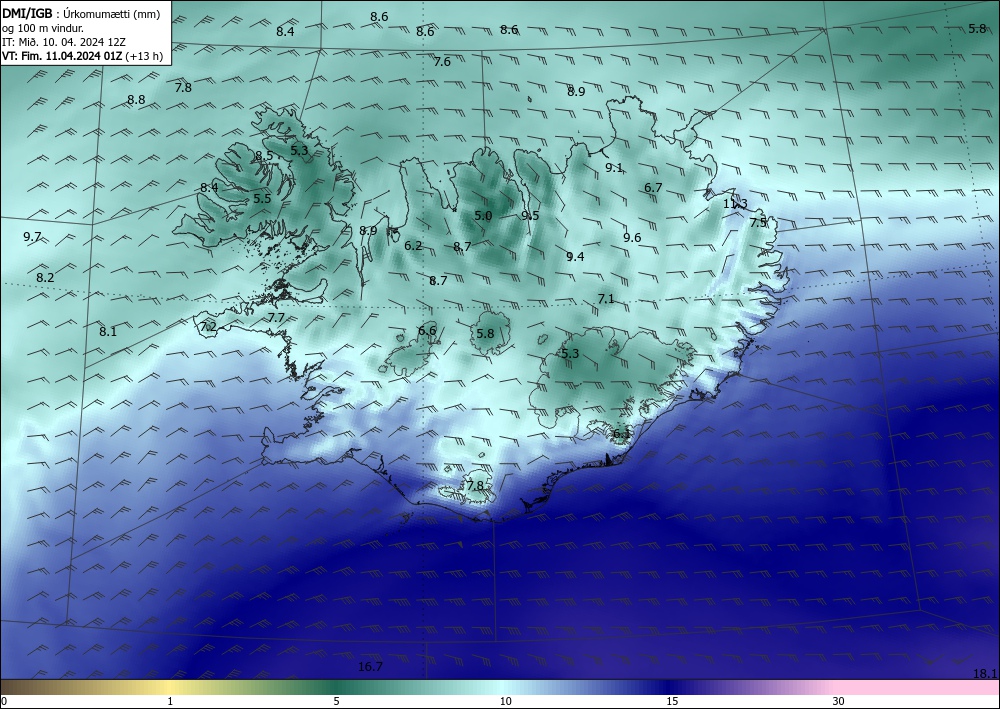Image resolution: width=1000 pixels, height=709 pixels.
Task: Select the 'og 100 m vindur.' subtitle line
Action: point(43,28)
